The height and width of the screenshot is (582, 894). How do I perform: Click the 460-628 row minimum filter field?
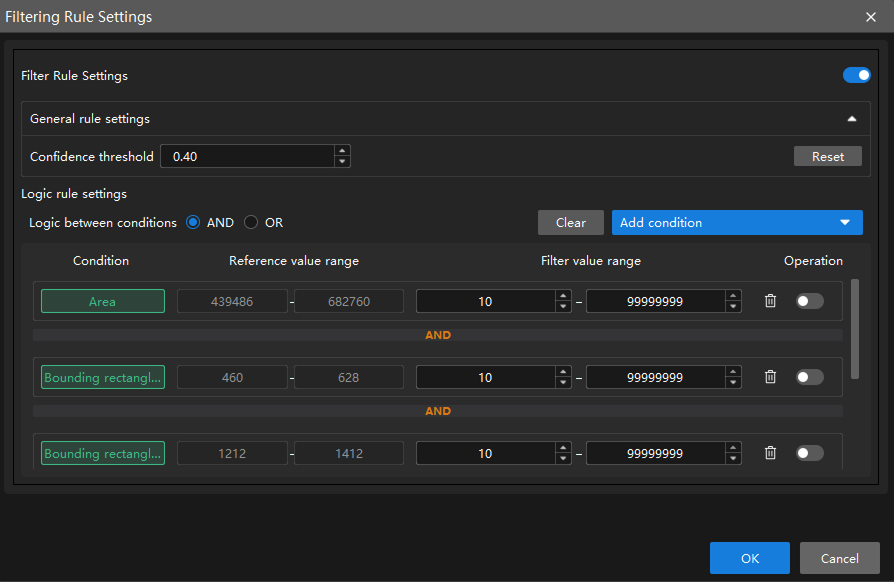click(486, 377)
